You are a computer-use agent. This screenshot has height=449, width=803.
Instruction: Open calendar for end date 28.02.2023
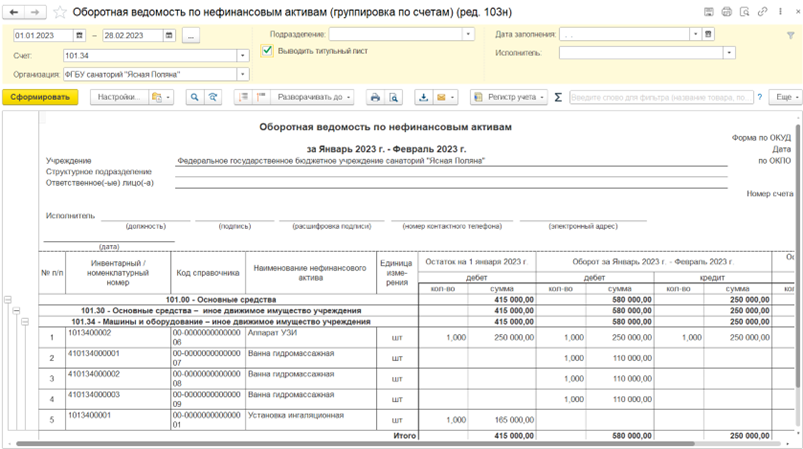point(168,35)
